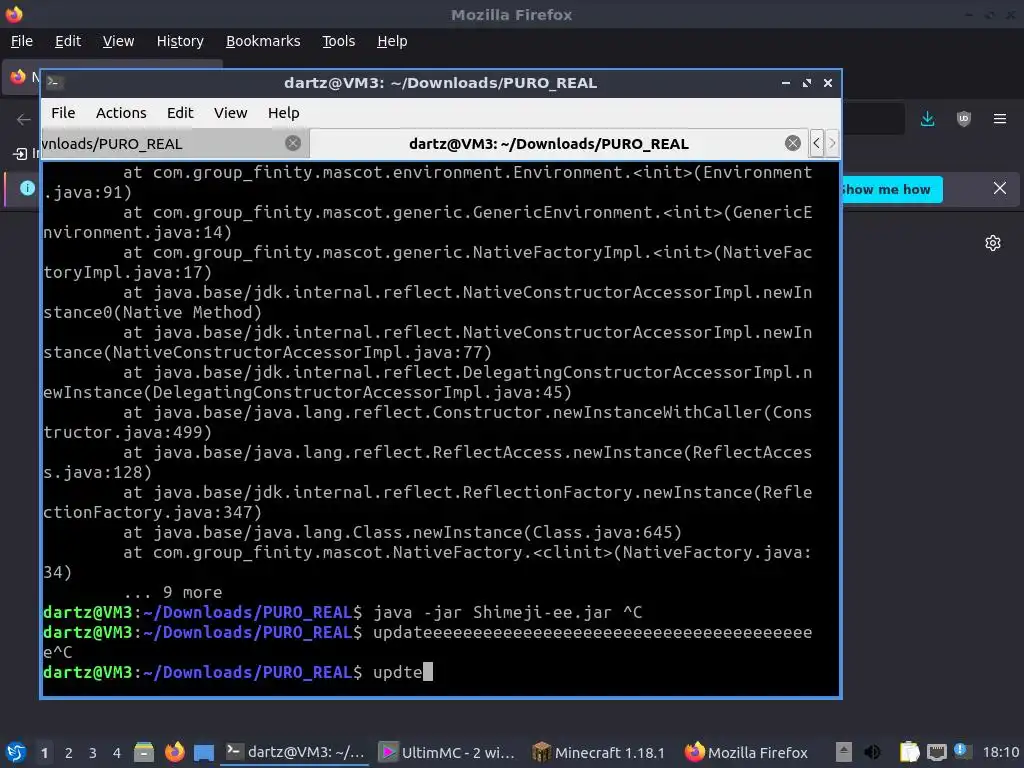Image resolution: width=1024 pixels, height=768 pixels.
Task: Open the terminal View menu
Action: [231, 113]
